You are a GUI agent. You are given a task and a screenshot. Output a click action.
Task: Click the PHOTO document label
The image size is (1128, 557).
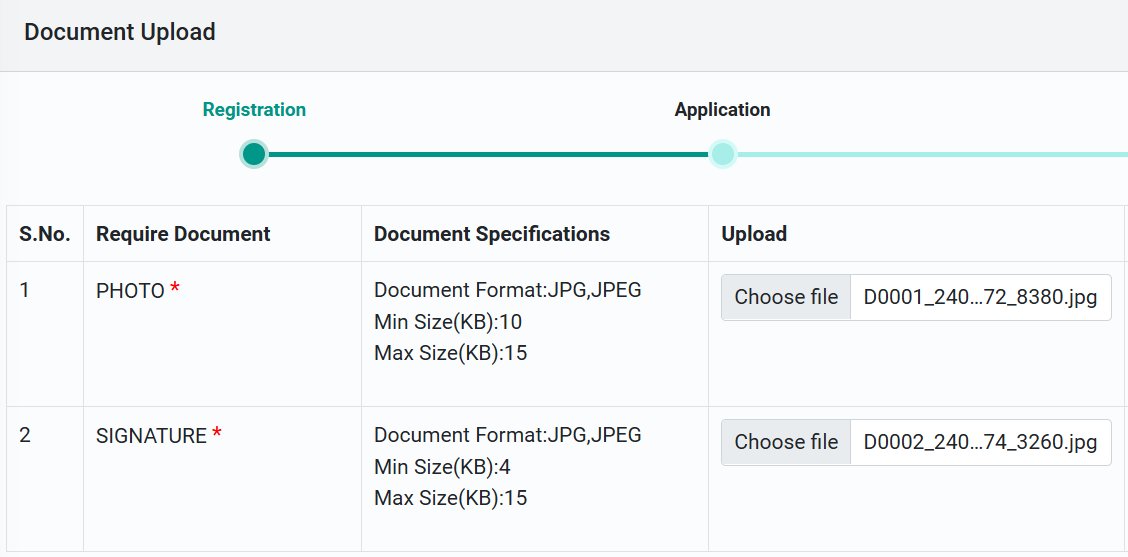tap(130, 291)
